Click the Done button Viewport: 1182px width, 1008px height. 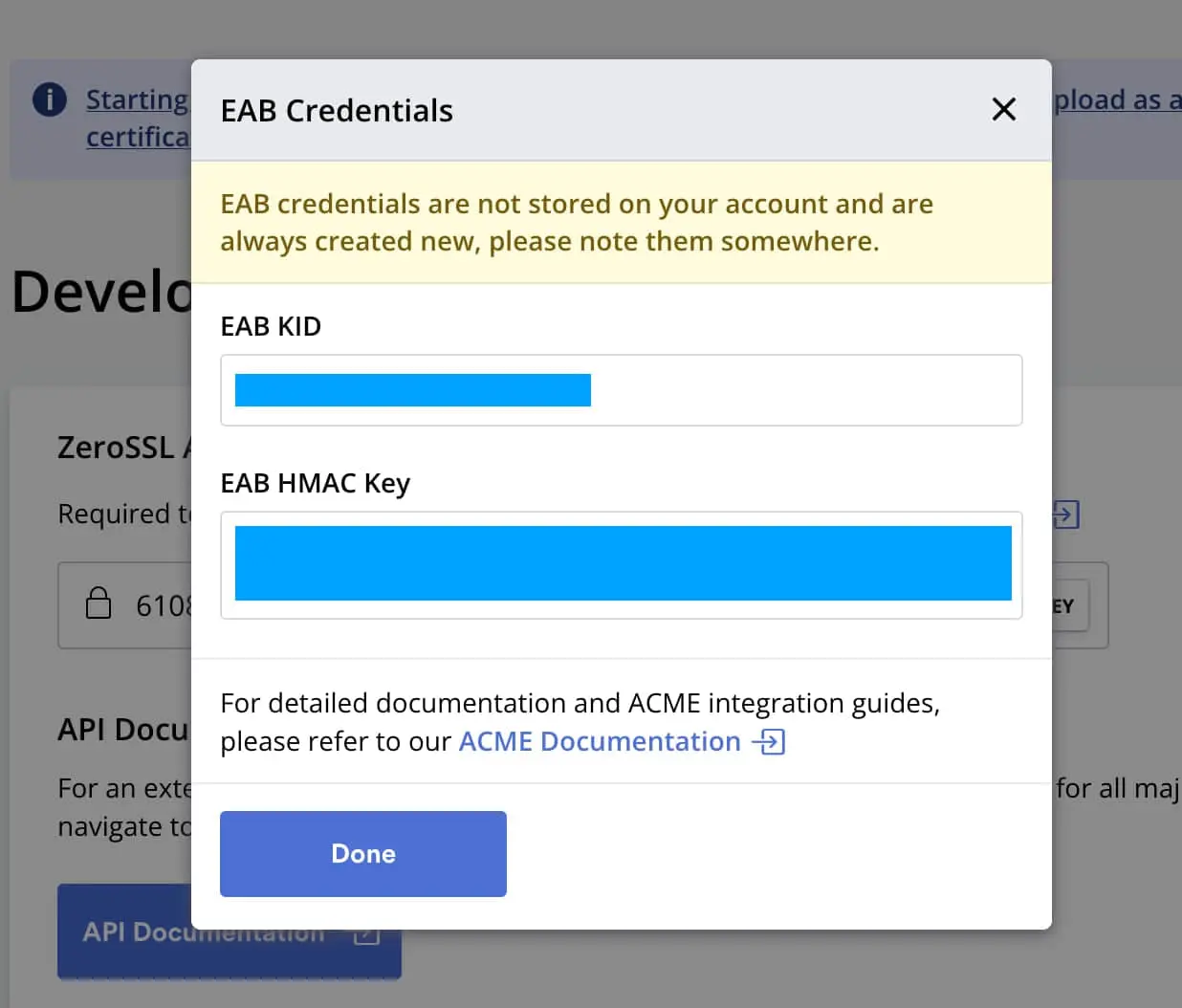363,854
